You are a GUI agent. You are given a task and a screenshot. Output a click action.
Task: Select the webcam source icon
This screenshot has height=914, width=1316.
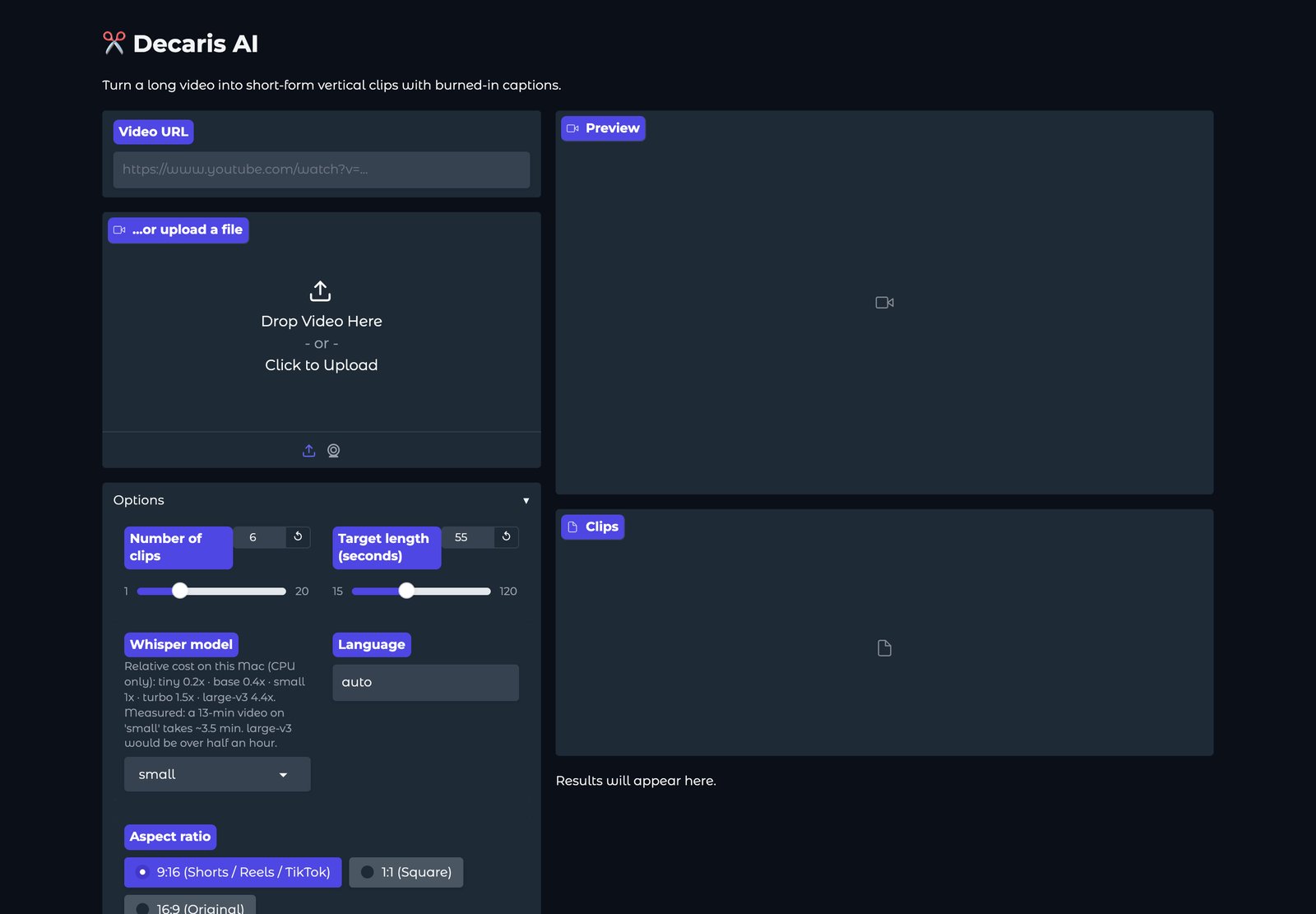(x=333, y=451)
